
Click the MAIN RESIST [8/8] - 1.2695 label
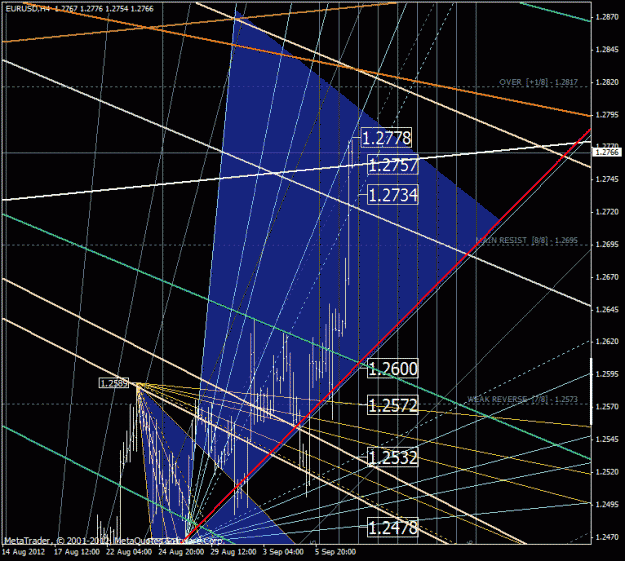pos(527,240)
